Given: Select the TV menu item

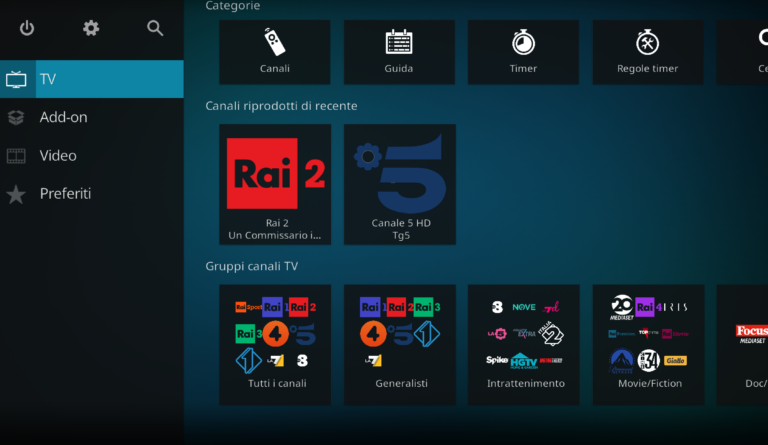Looking at the screenshot, I should 92,79.
